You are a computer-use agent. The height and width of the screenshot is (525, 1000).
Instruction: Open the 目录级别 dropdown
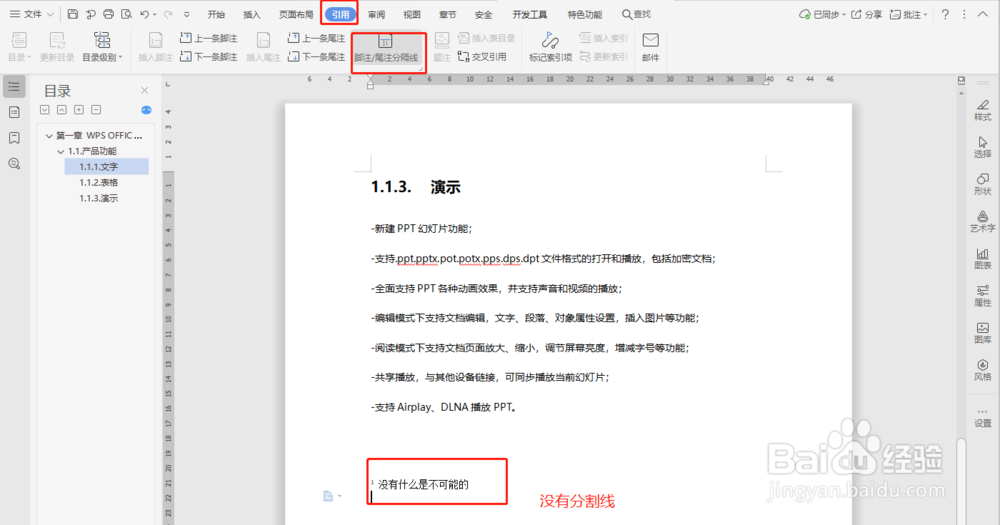click(102, 47)
